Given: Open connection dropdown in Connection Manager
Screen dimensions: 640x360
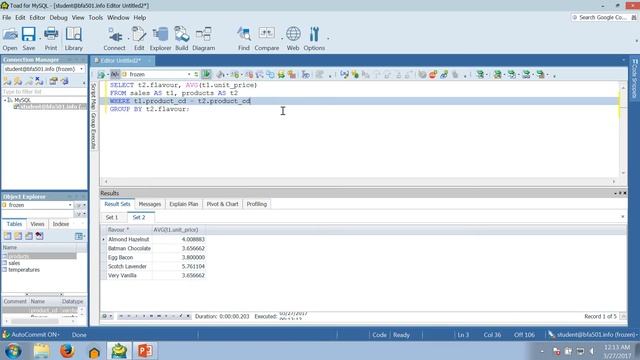Looking at the screenshot, I should [x=81, y=69].
